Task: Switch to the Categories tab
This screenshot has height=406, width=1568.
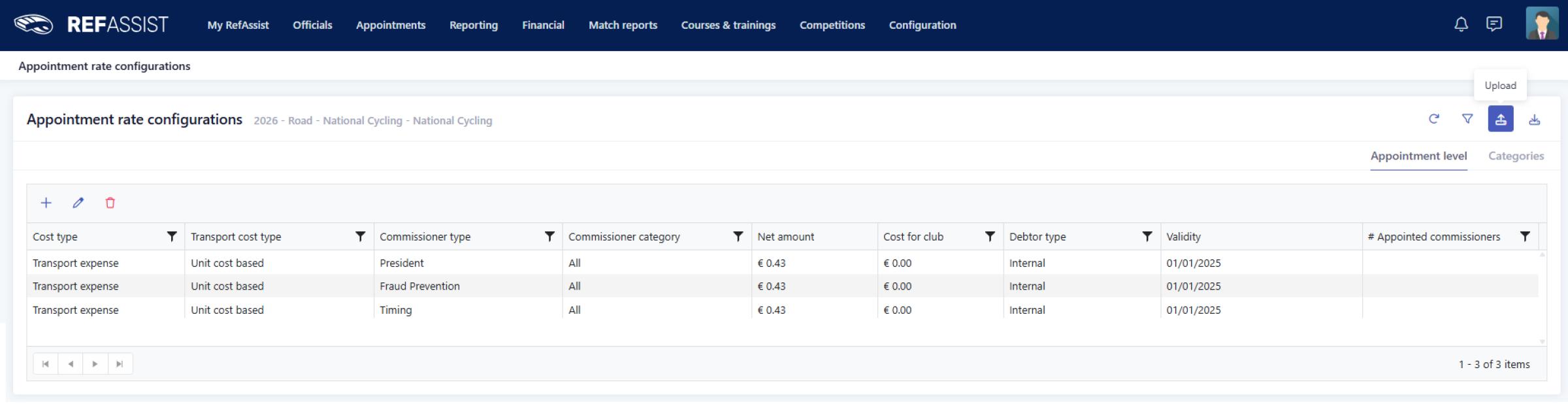Action: tap(1516, 156)
